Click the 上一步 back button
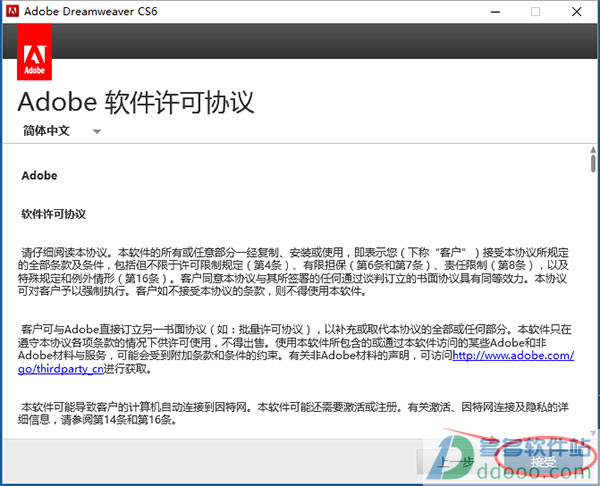600x486 pixels. tap(455, 461)
